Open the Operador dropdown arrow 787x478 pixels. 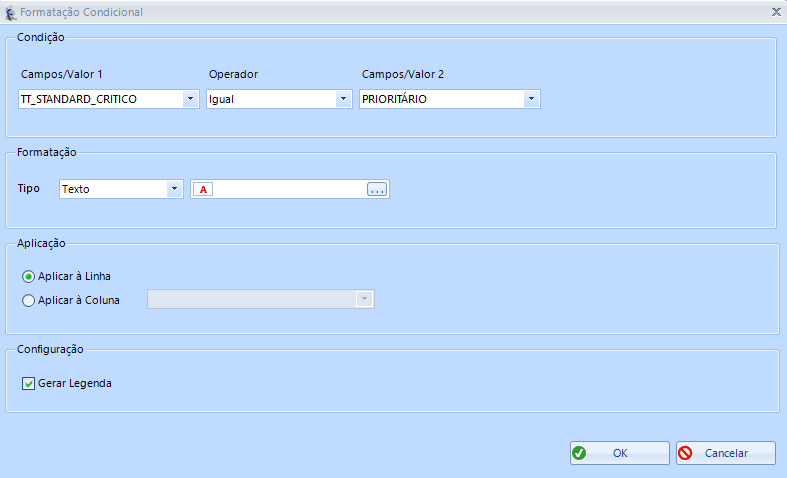tap(343, 99)
